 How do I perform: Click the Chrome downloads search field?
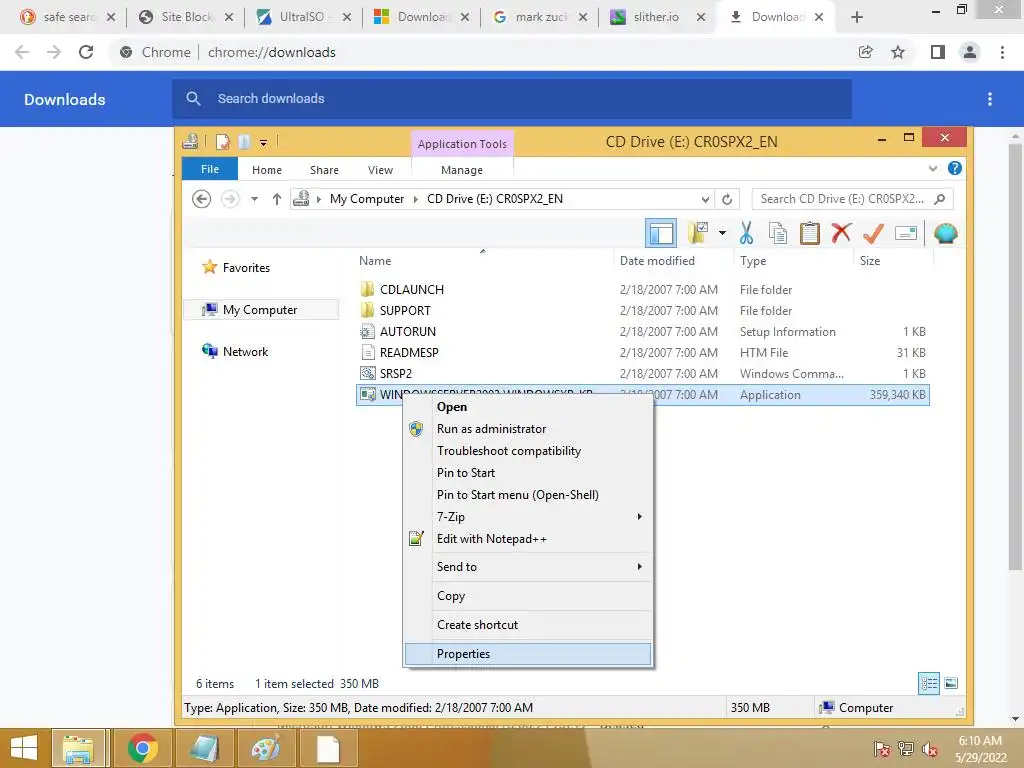point(512,99)
